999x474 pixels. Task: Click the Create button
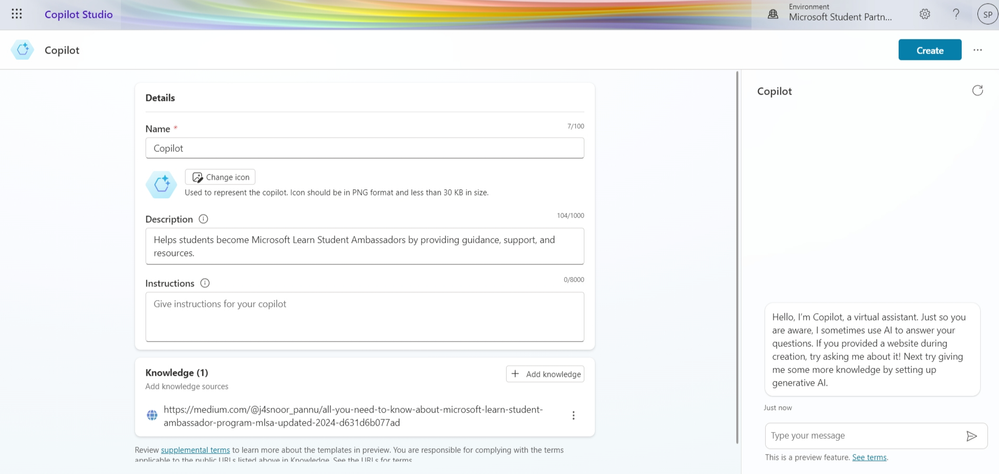(x=930, y=50)
